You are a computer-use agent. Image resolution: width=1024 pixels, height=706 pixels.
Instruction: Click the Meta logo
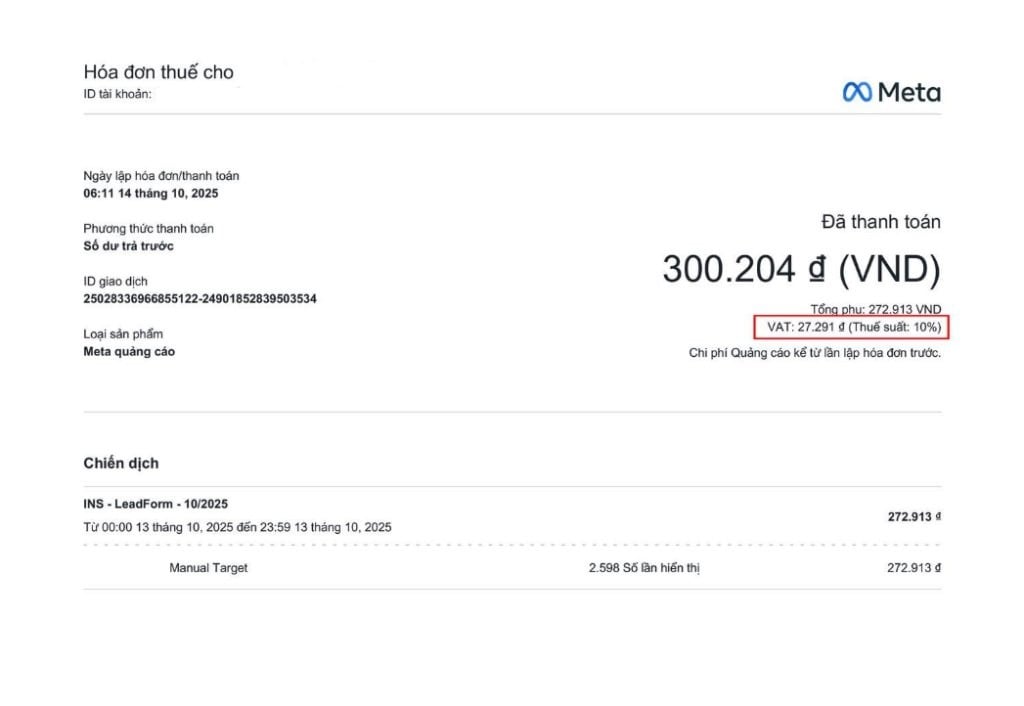[891, 92]
